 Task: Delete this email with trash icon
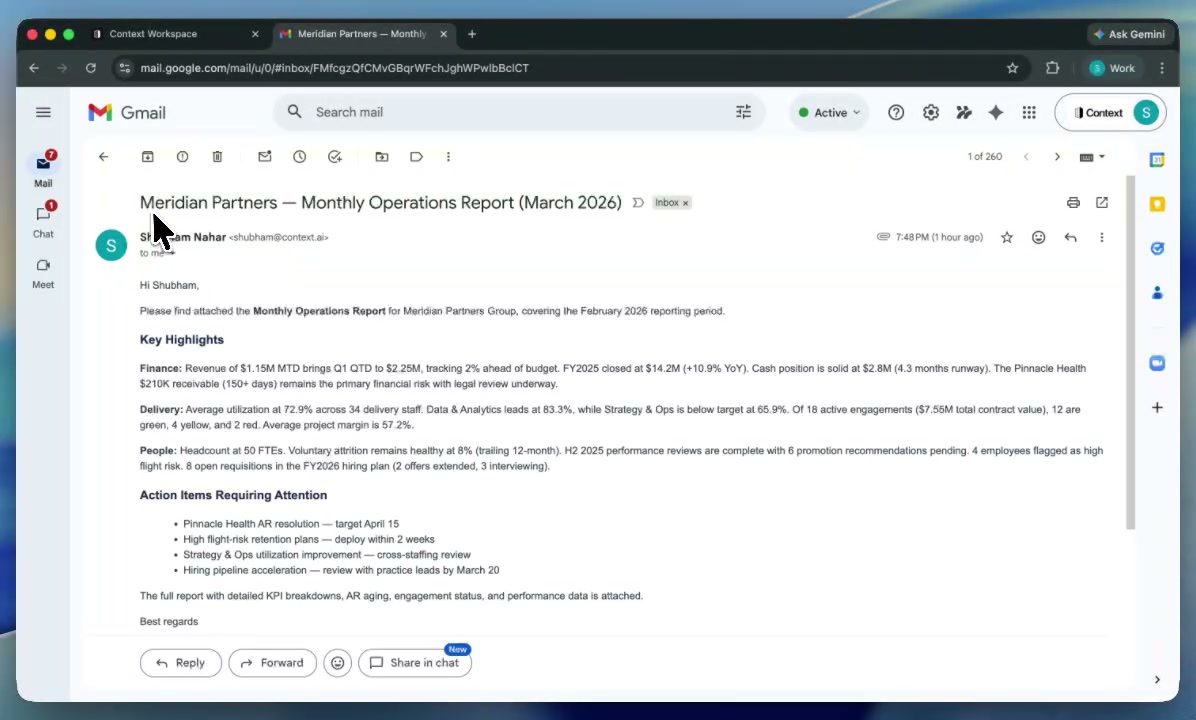(x=217, y=156)
